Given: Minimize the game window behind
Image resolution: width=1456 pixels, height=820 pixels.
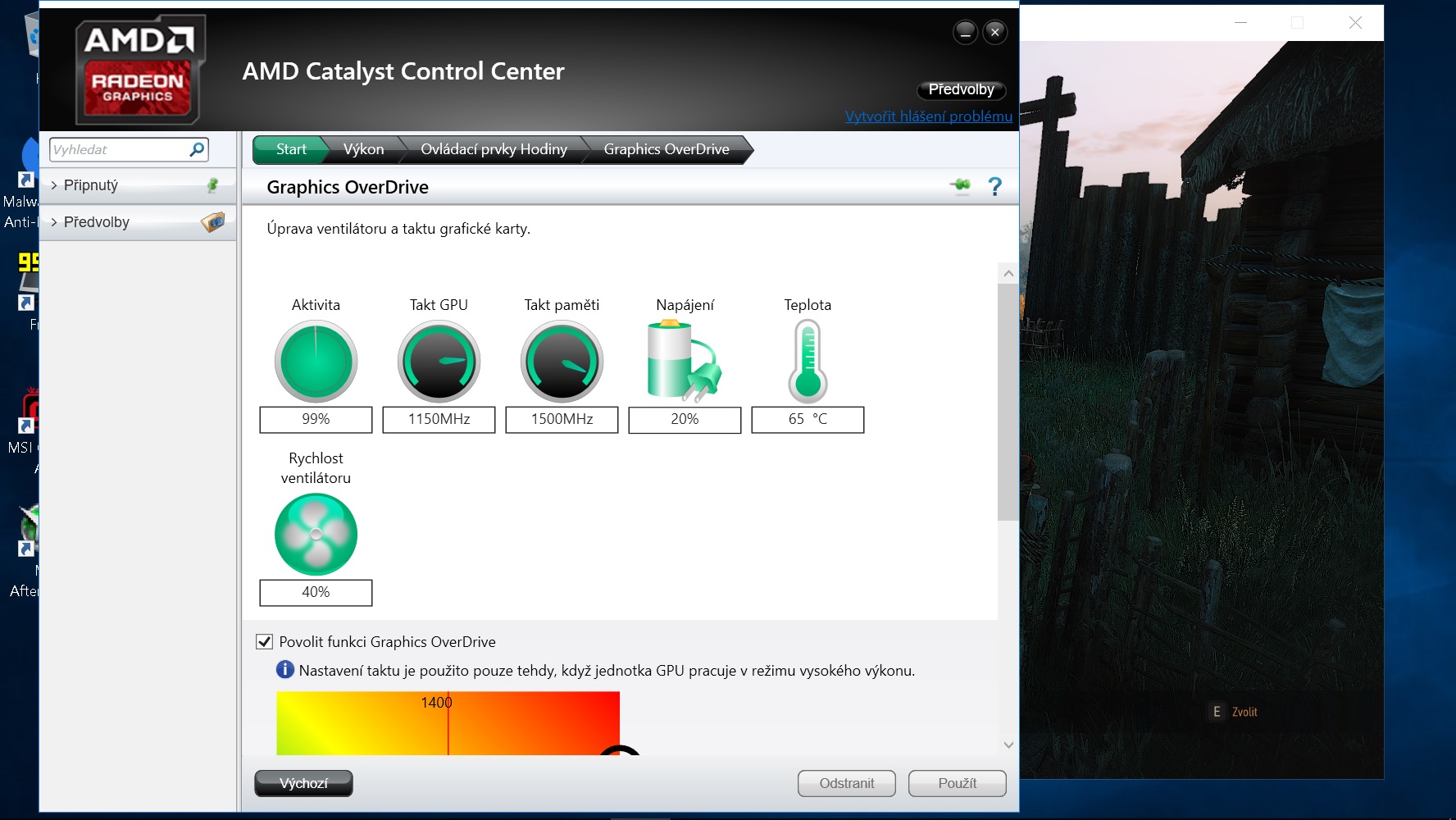Looking at the screenshot, I should coord(1241,22).
